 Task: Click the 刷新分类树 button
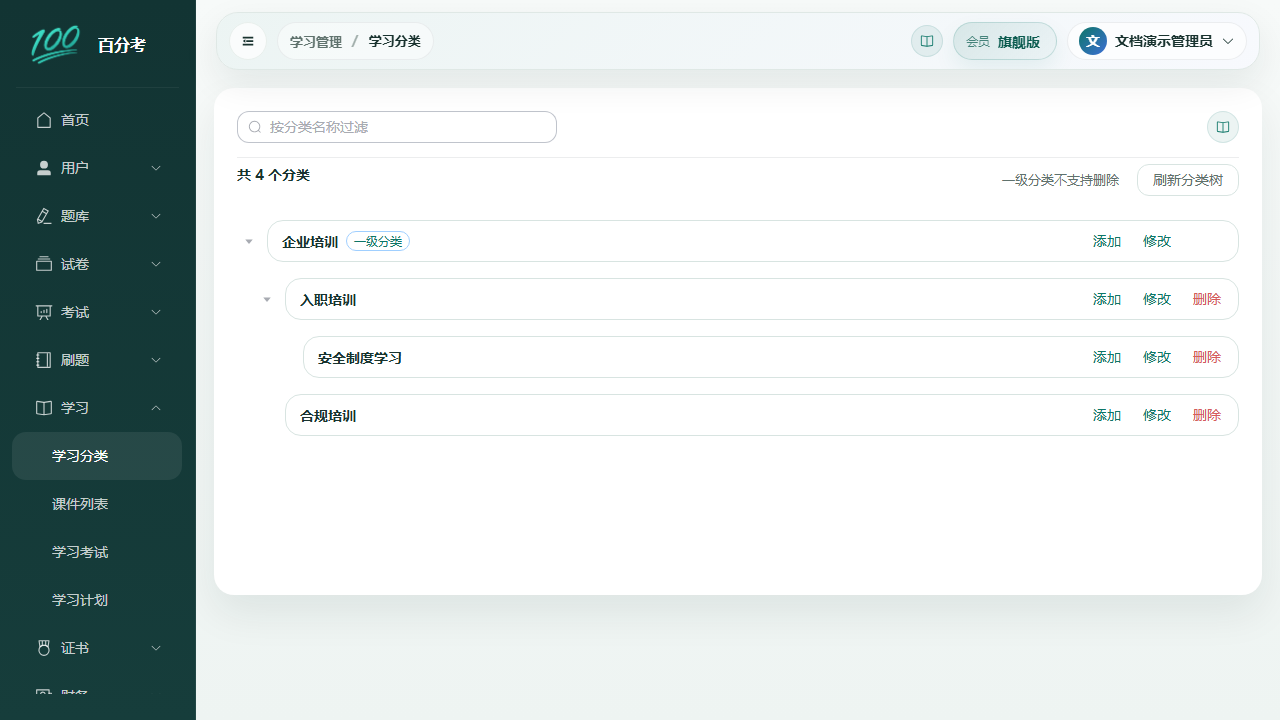(x=1188, y=180)
